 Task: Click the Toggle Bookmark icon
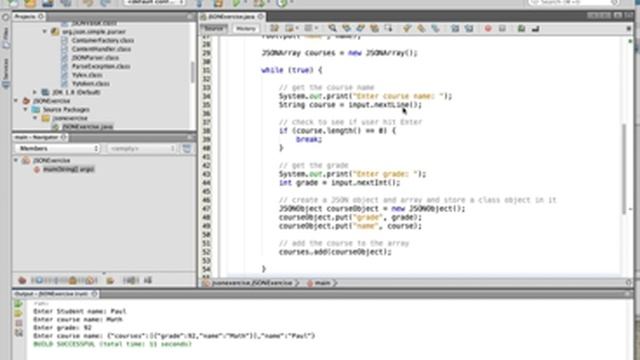point(435,28)
